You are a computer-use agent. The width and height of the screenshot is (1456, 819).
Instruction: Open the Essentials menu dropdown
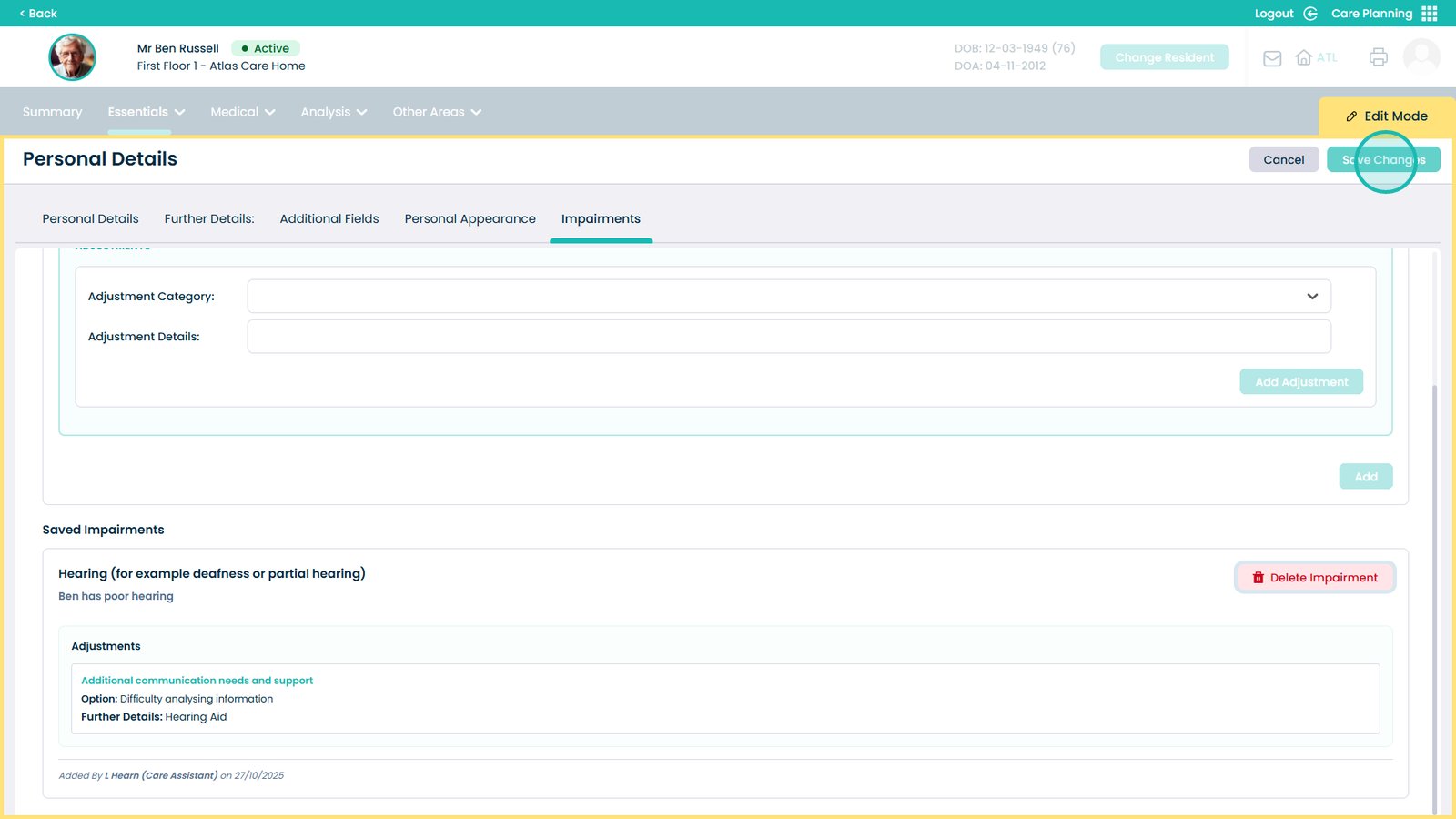click(146, 112)
